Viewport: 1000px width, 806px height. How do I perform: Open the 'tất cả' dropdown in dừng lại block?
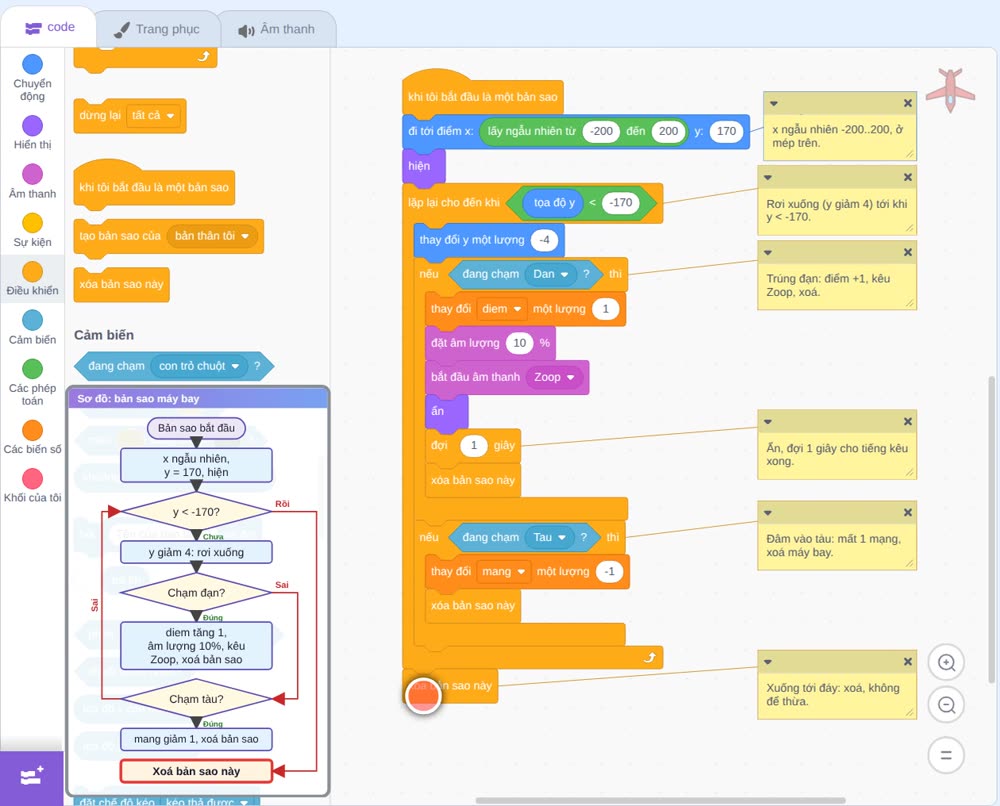pos(153,116)
